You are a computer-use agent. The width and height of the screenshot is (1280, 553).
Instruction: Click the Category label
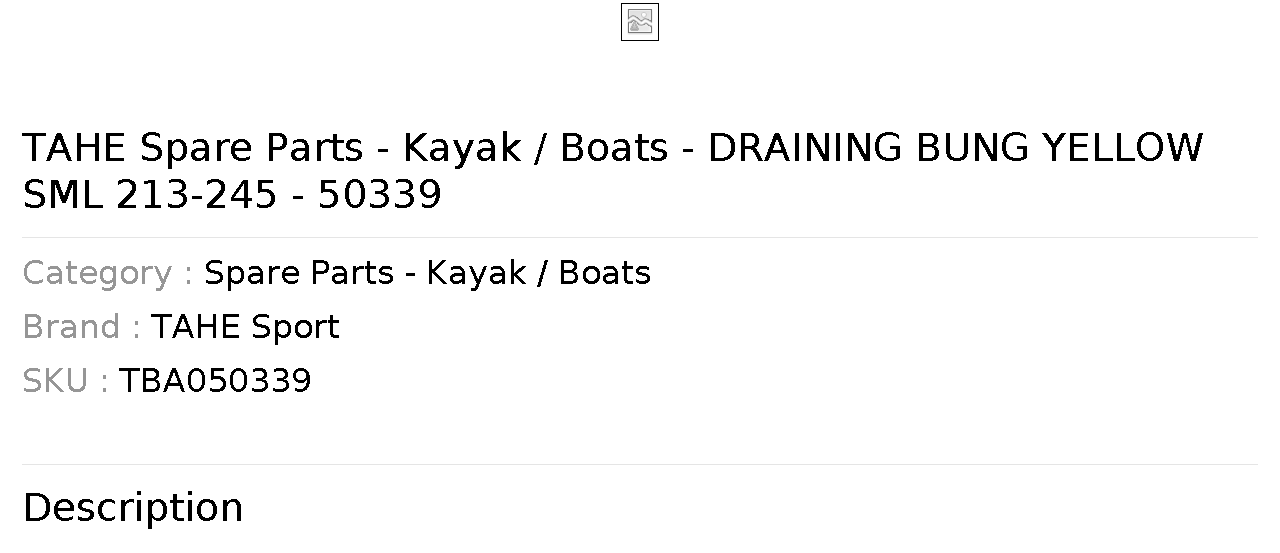(107, 273)
